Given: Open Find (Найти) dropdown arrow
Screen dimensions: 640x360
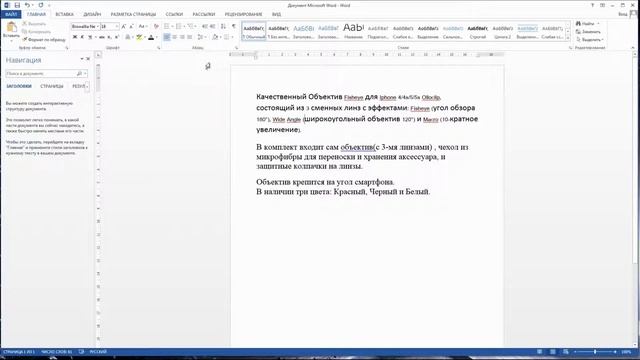Looking at the screenshot, I should (598, 24).
